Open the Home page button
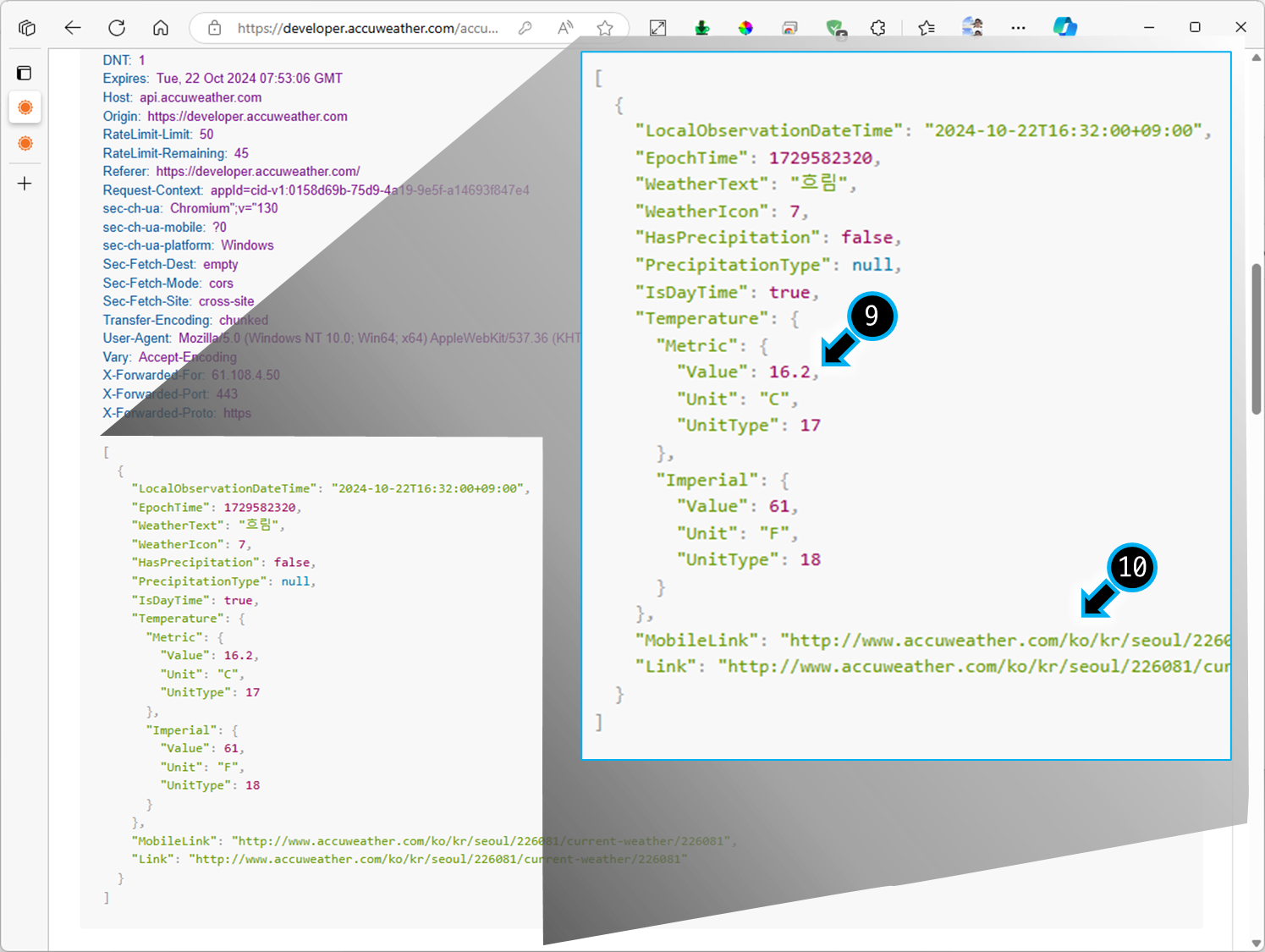Screen dimensions: 1265x952 point(161,28)
